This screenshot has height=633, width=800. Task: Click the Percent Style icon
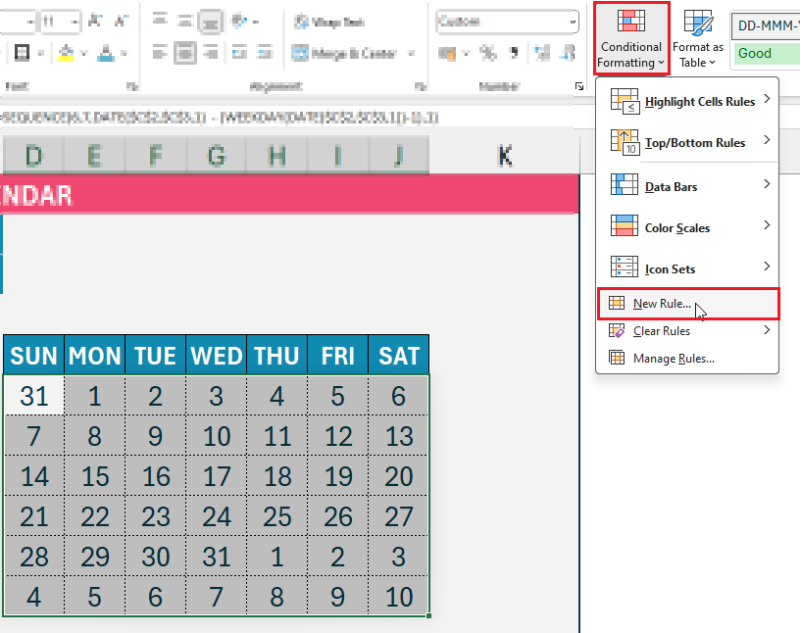coord(488,54)
